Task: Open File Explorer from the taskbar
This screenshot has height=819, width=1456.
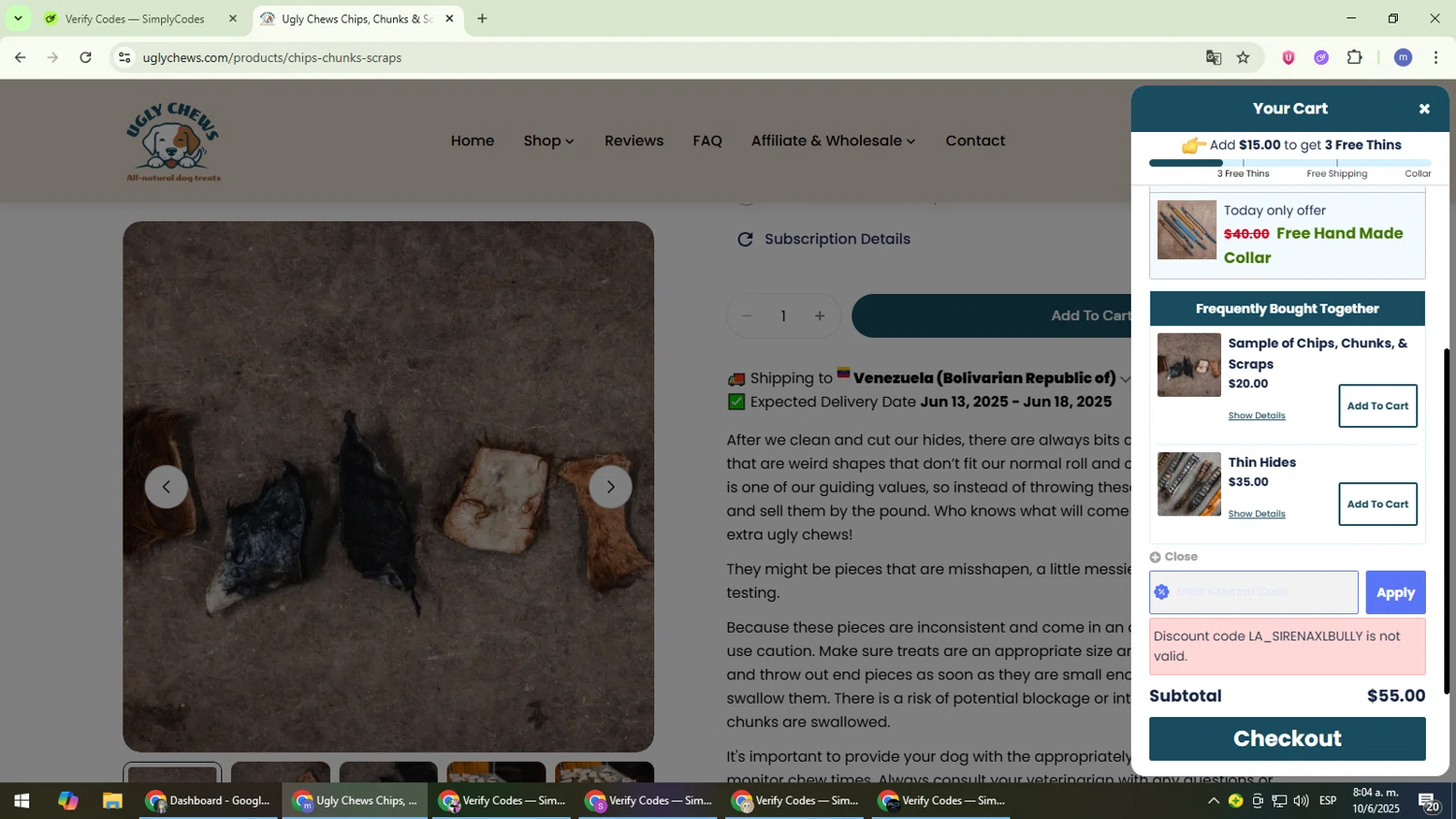Action: pos(113,802)
